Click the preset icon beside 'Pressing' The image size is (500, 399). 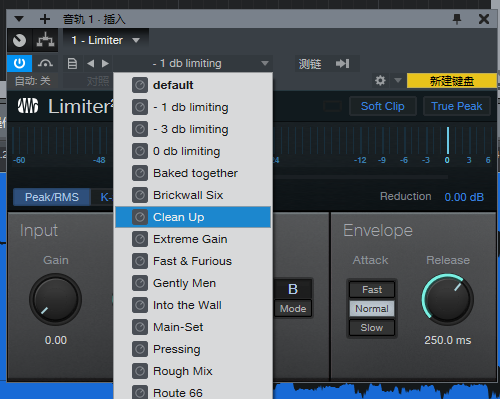(140, 349)
